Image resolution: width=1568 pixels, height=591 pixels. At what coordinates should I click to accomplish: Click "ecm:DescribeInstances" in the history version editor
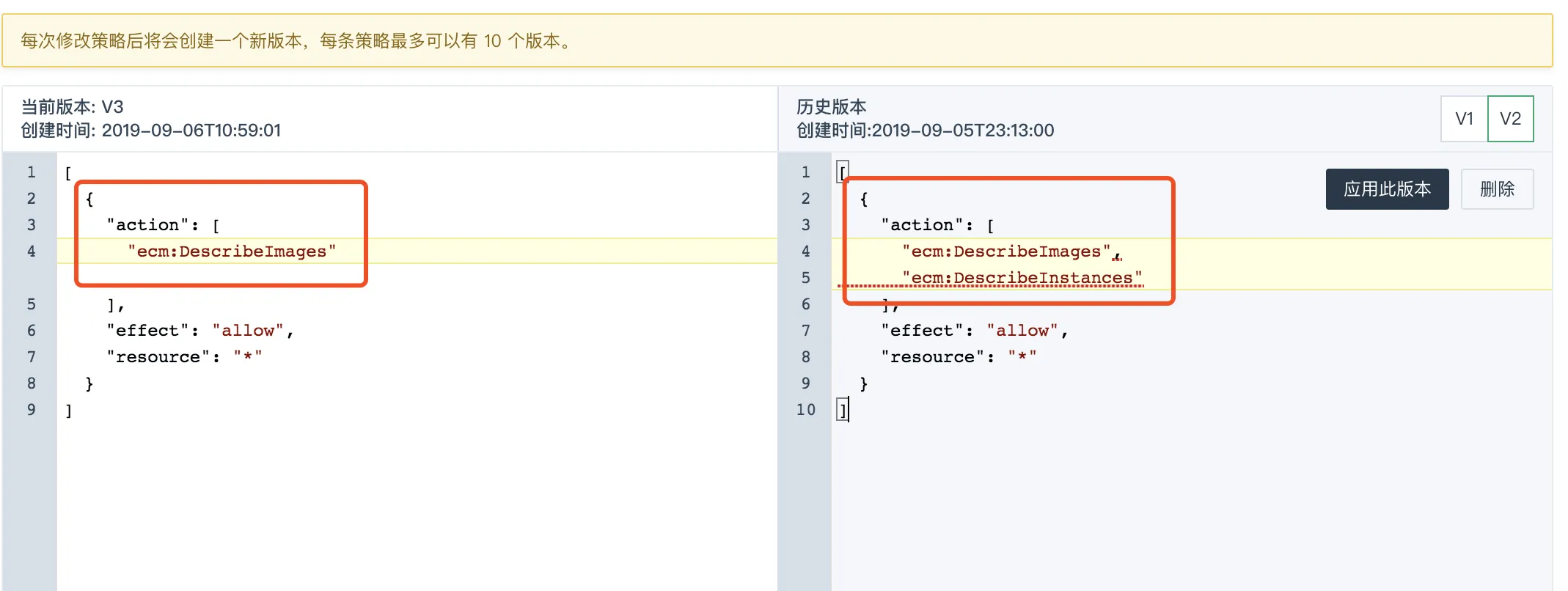1022,278
